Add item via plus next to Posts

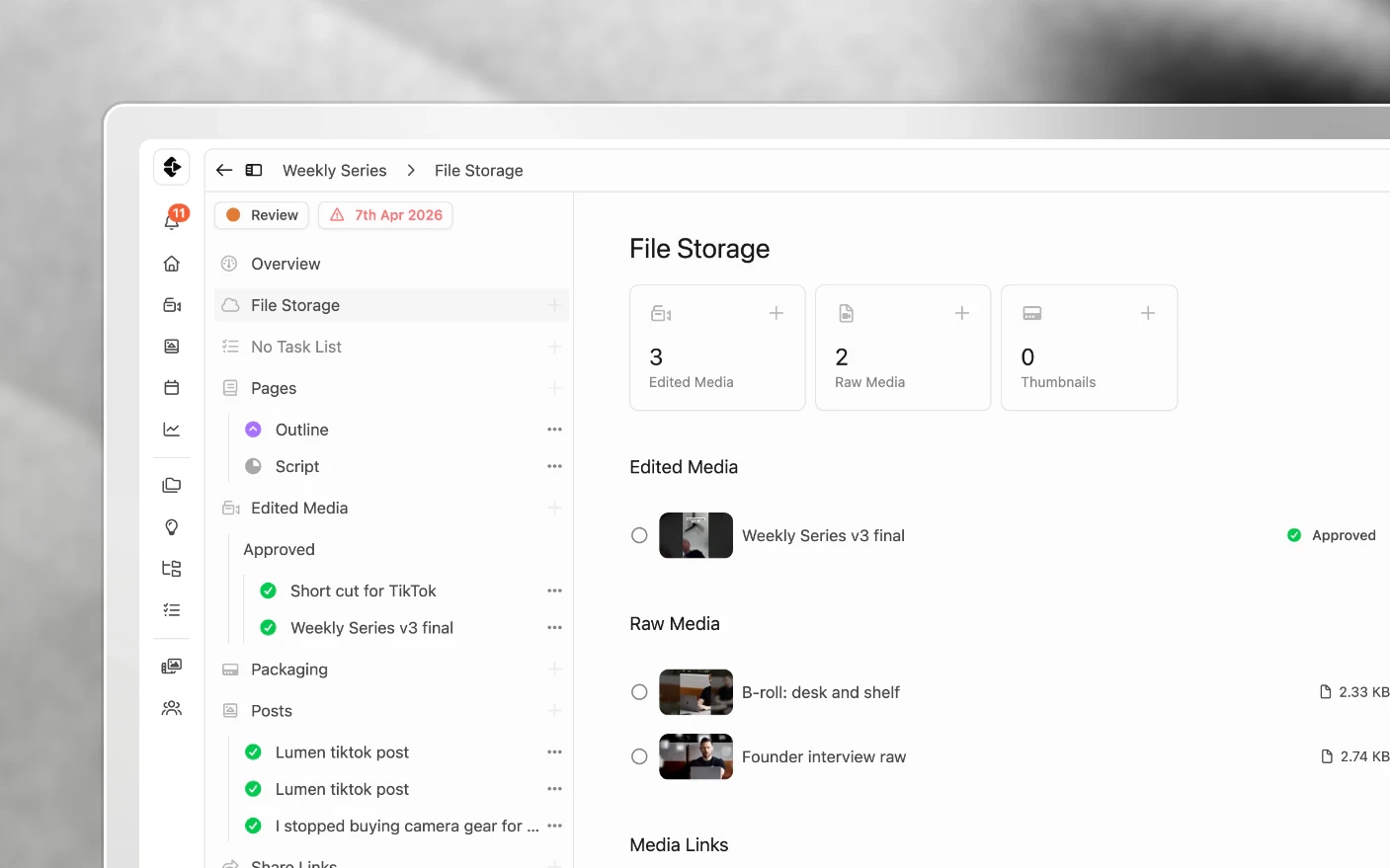(x=554, y=711)
